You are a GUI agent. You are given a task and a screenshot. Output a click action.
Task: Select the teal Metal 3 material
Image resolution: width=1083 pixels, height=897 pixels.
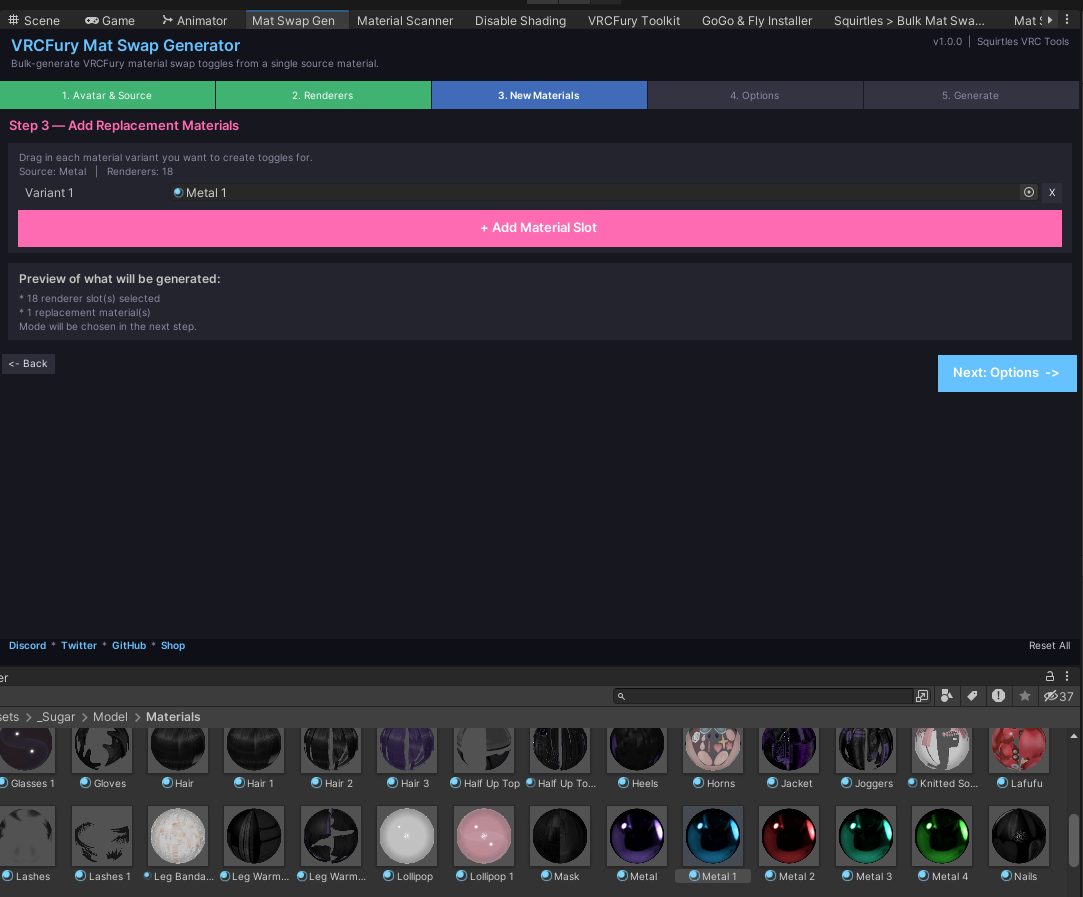click(x=866, y=844)
